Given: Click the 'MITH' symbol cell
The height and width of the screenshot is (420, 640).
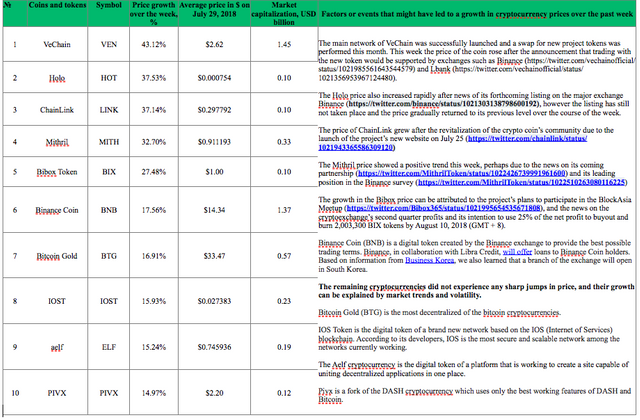Looking at the screenshot, I should [109, 142].
